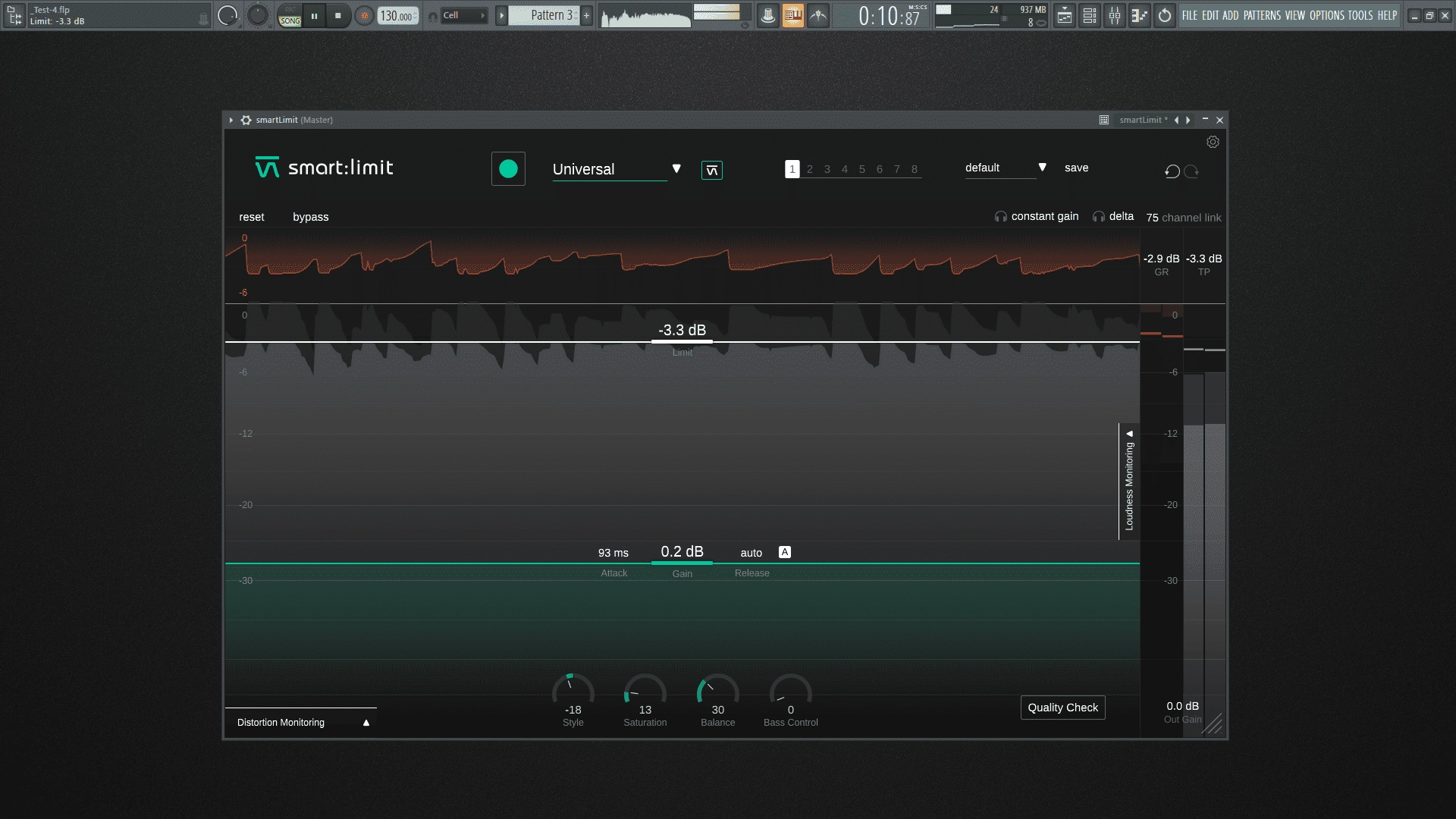
Task: Click the 93 ms attack value
Action: 613,553
